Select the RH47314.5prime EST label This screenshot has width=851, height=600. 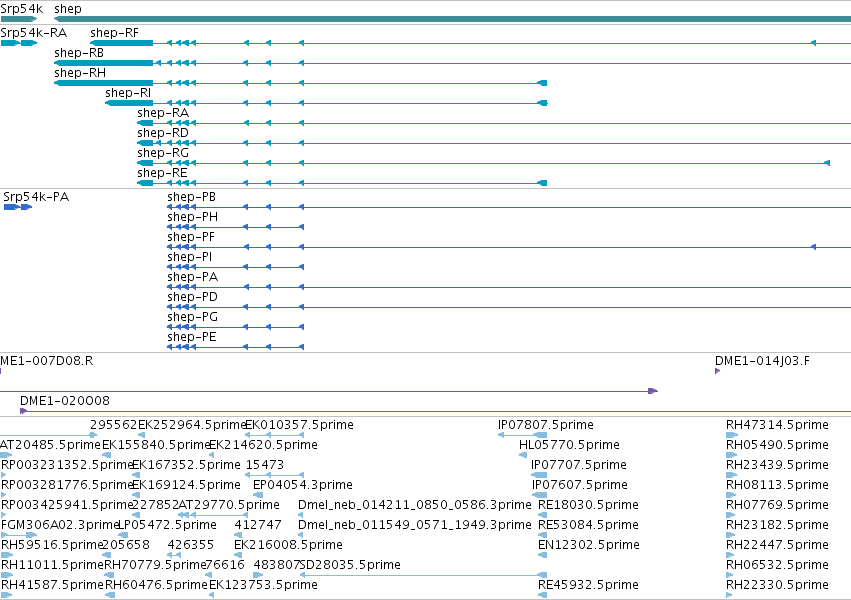tap(777, 425)
